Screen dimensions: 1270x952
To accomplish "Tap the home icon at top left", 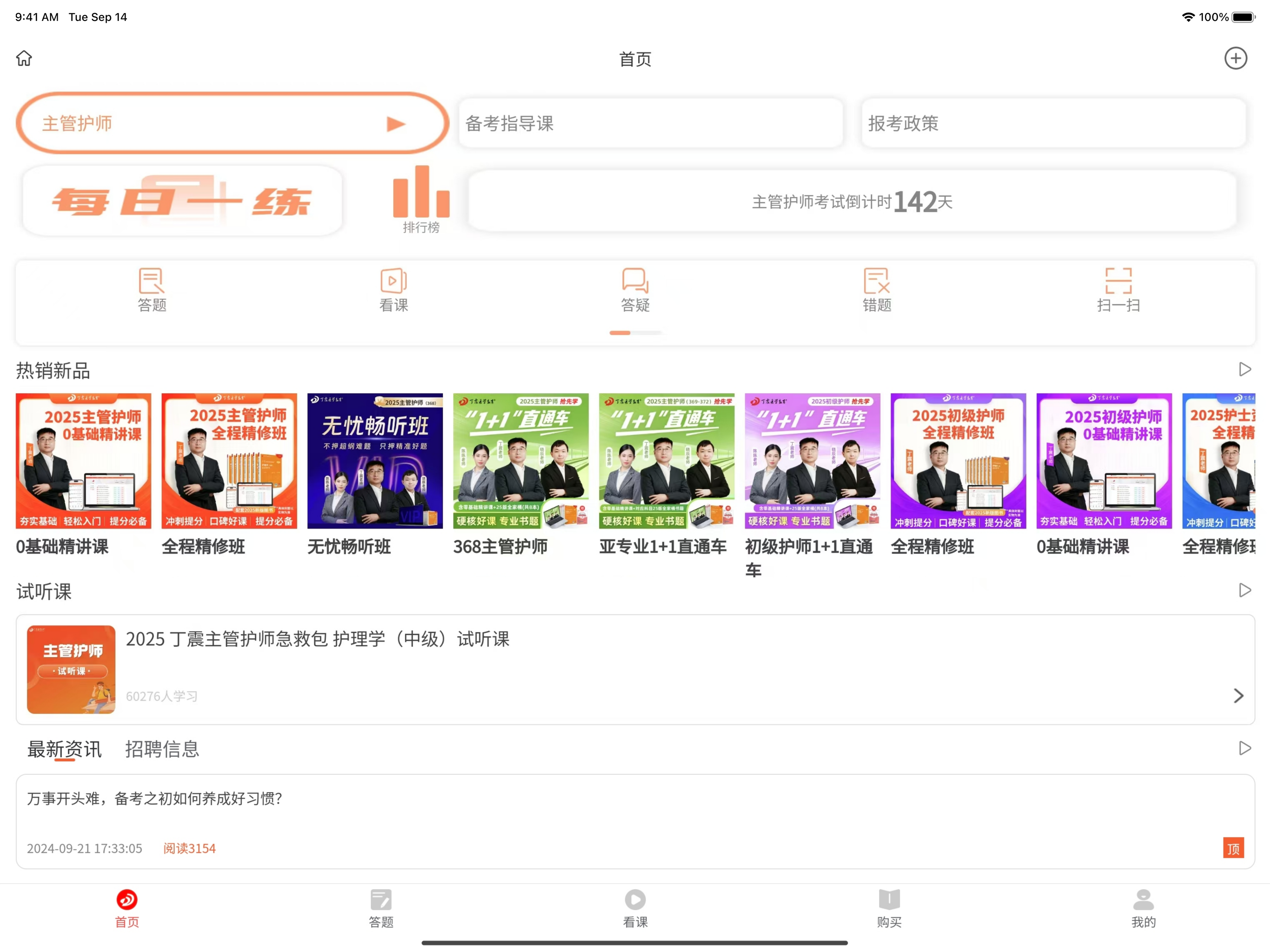I will (x=24, y=58).
